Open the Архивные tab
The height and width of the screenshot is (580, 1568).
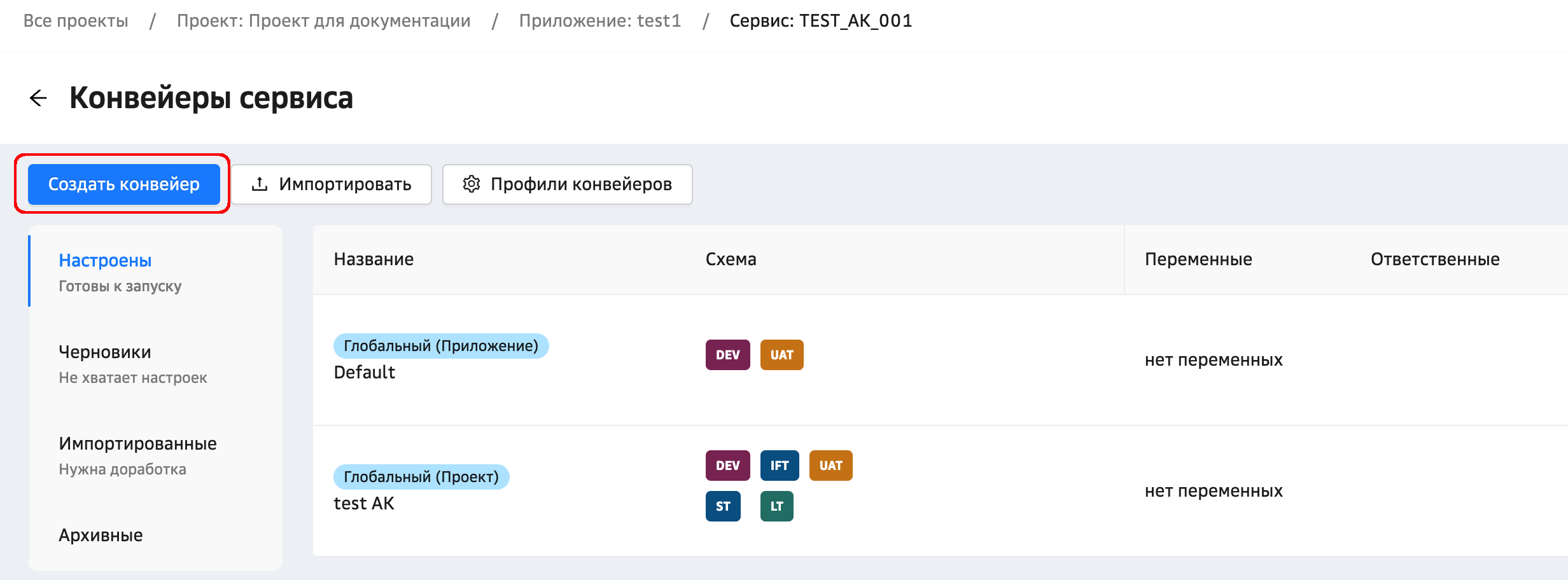pyautogui.click(x=101, y=535)
